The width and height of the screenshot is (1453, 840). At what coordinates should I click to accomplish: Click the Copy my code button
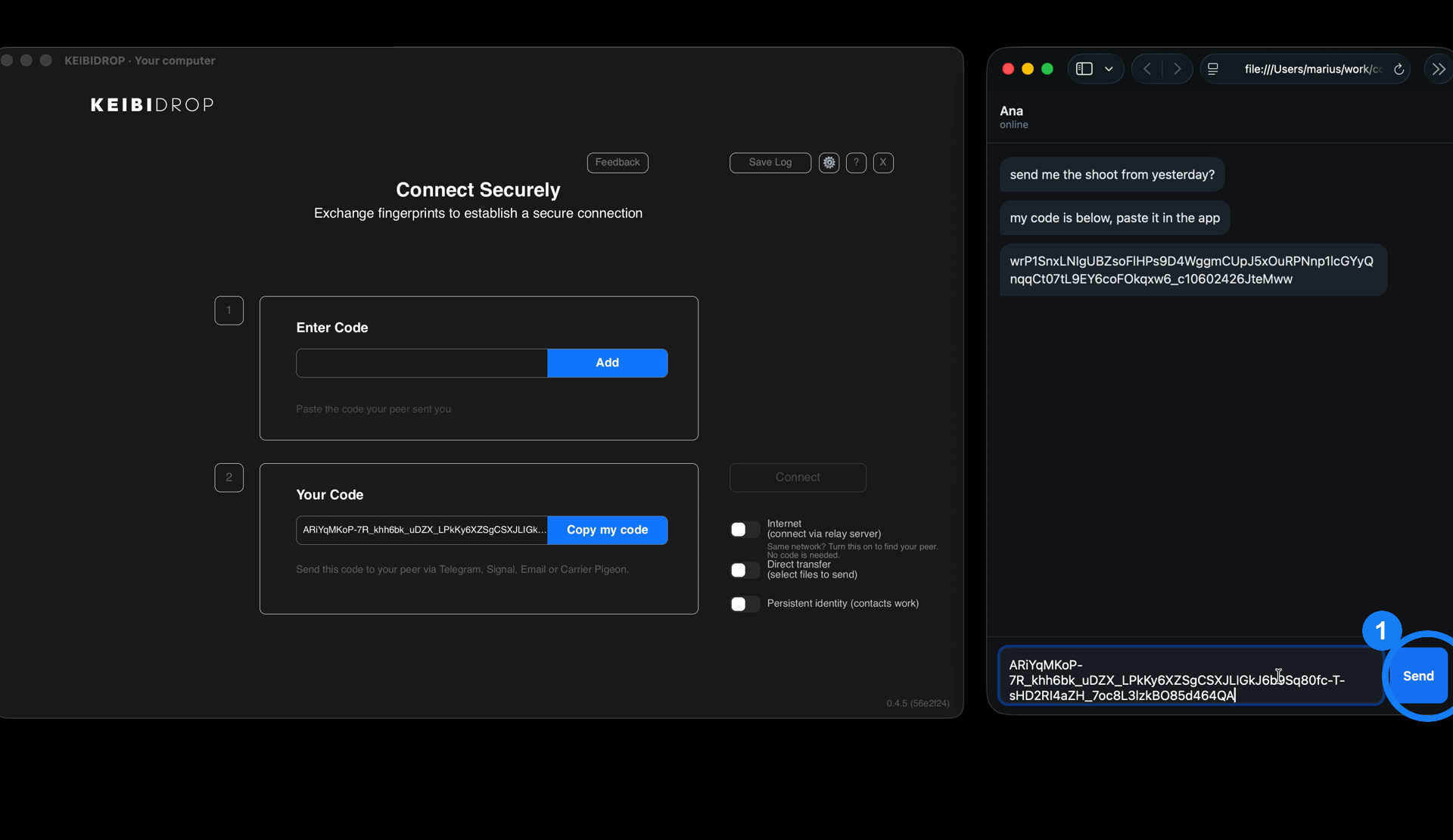[x=607, y=530]
